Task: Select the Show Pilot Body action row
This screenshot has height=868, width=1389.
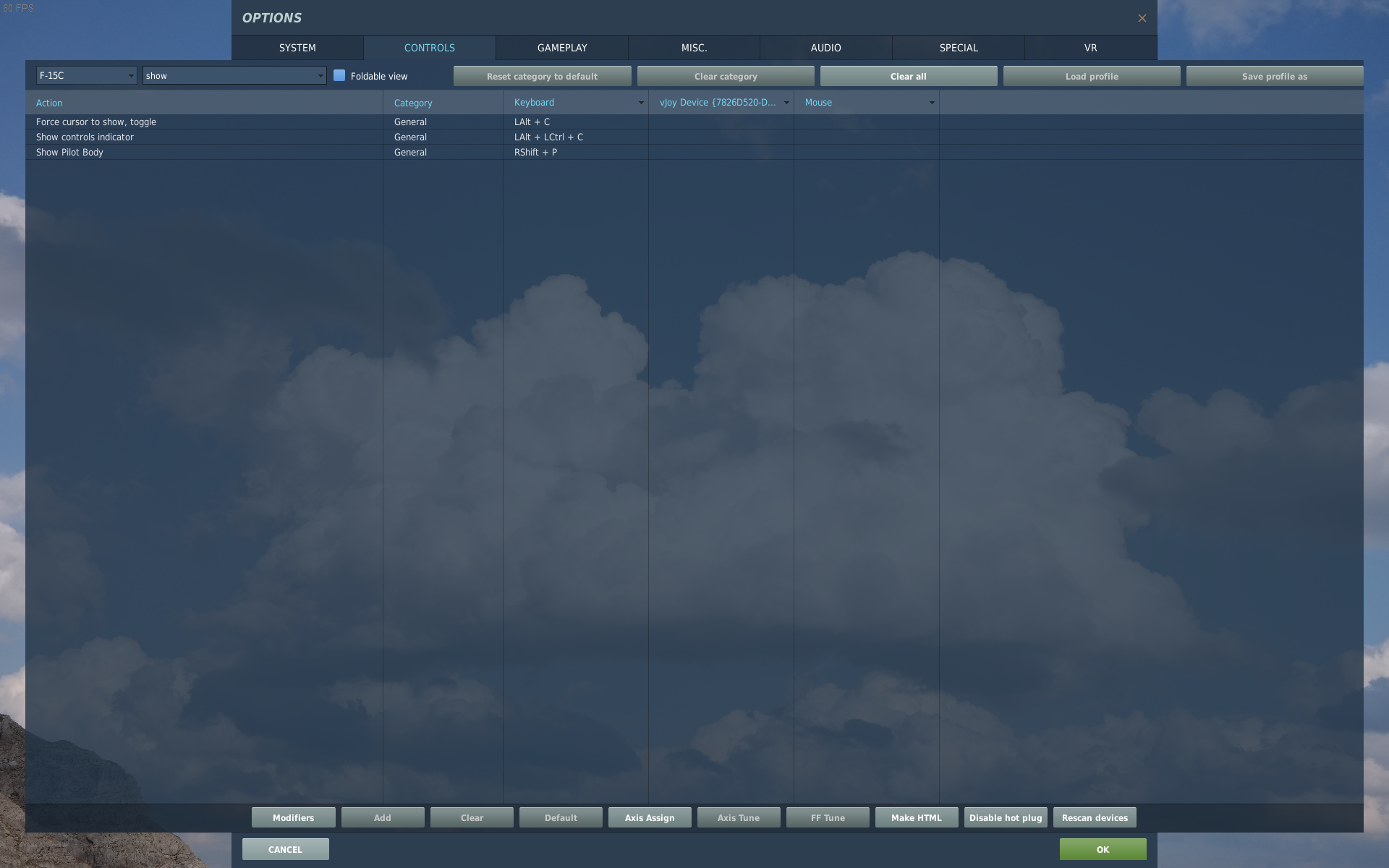Action: click(x=70, y=152)
